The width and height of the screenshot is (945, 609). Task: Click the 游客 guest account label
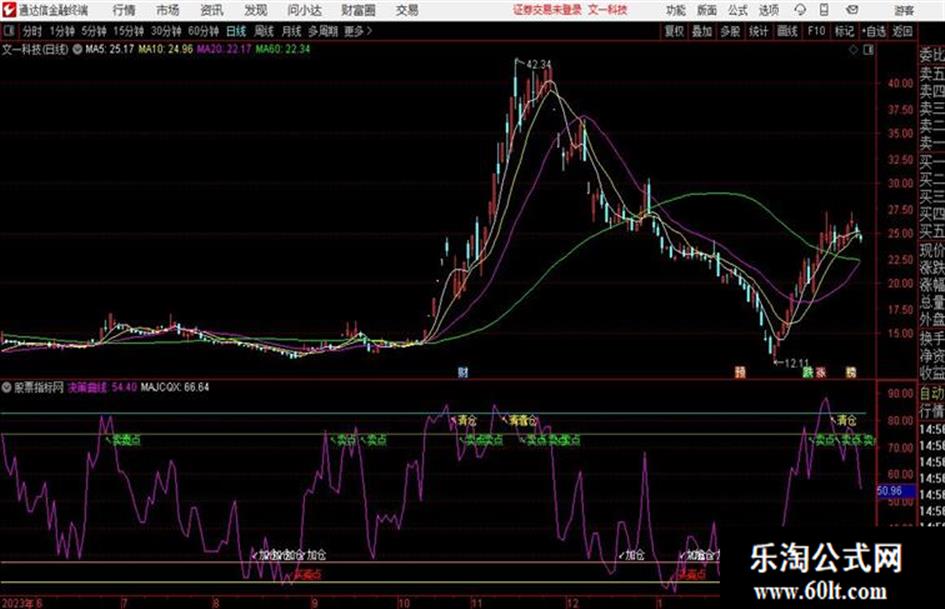coord(904,10)
